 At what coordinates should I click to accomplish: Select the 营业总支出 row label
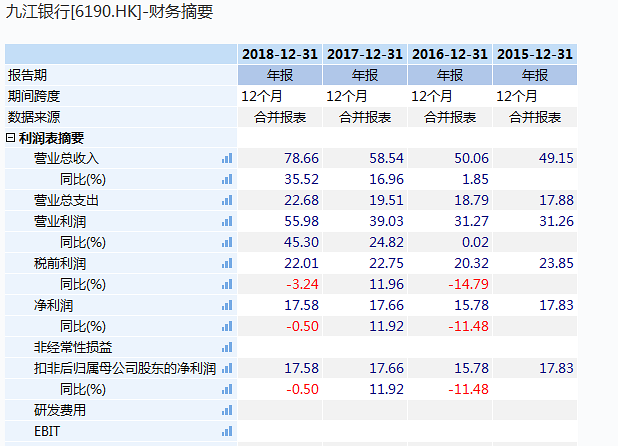click(x=66, y=201)
